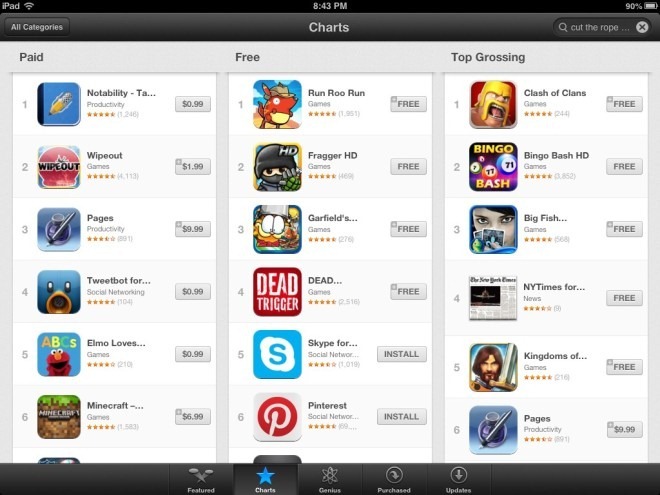This screenshot has height=495, width=660.
Task: Tap the Tweetbot app icon
Action: [x=59, y=292]
